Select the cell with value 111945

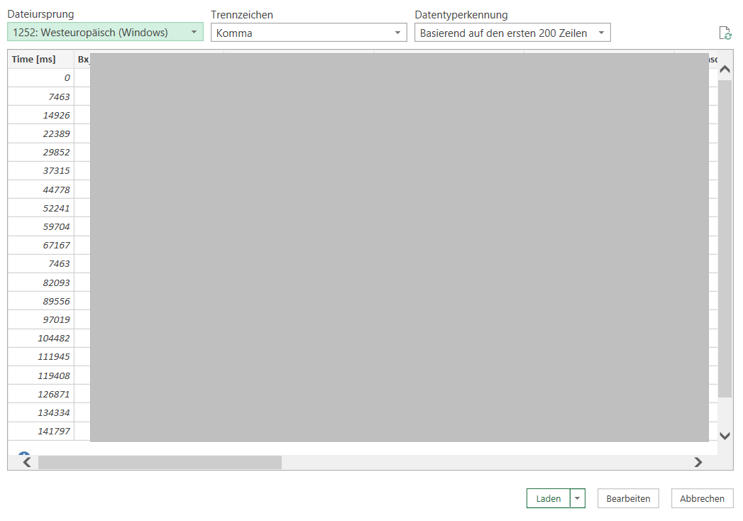41,356
